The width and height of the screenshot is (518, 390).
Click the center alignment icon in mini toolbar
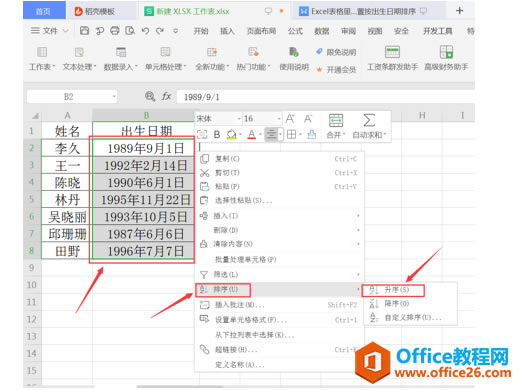[271, 135]
